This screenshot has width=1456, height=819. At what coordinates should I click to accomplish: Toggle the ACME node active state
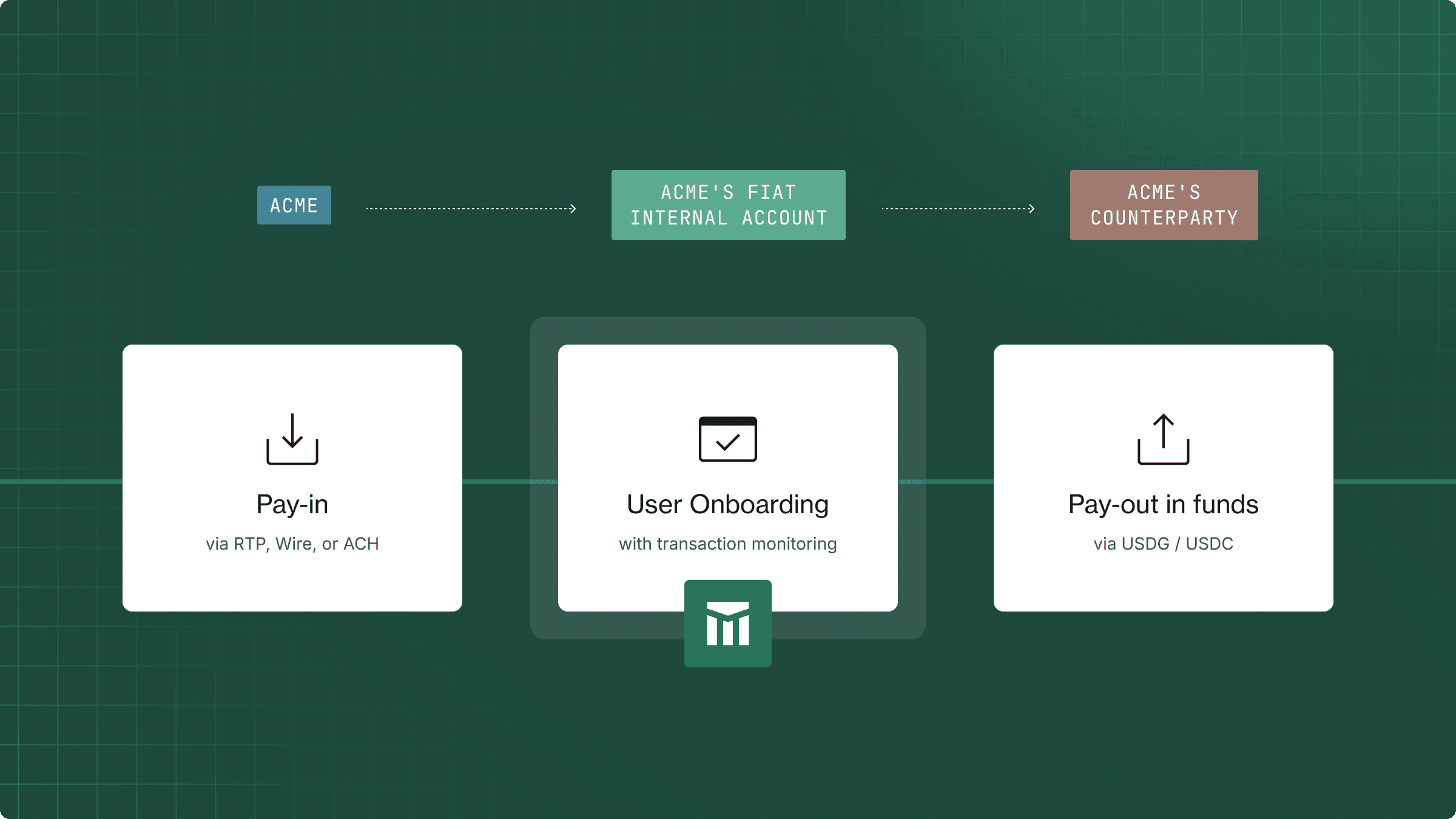[x=294, y=205]
